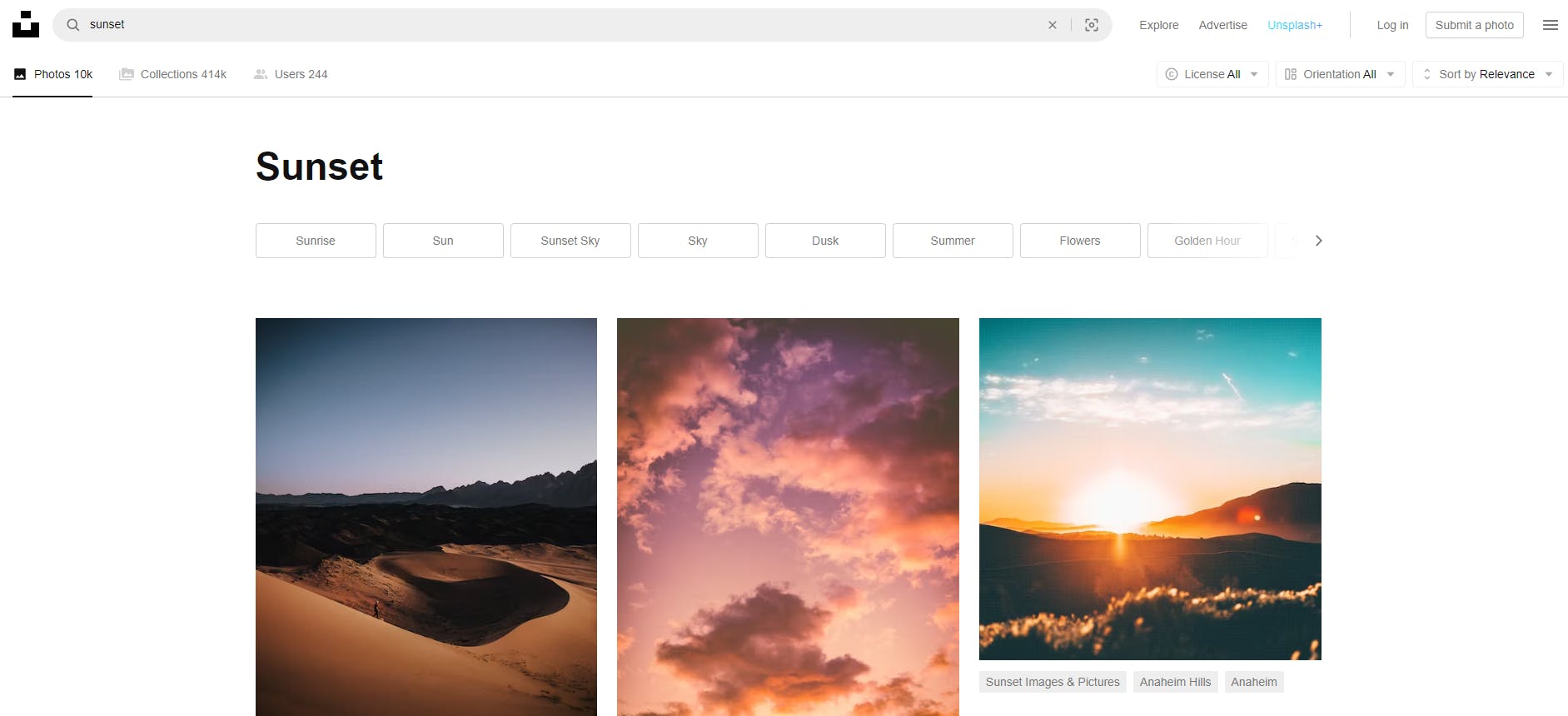The height and width of the screenshot is (716, 1568).
Task: Open visual search camera icon
Action: [x=1092, y=25]
